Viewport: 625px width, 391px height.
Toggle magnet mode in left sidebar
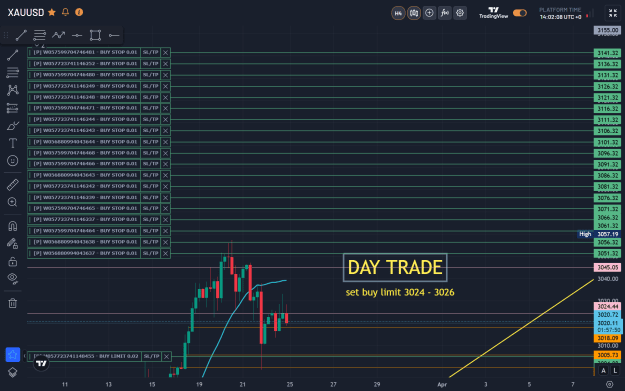(x=13, y=226)
